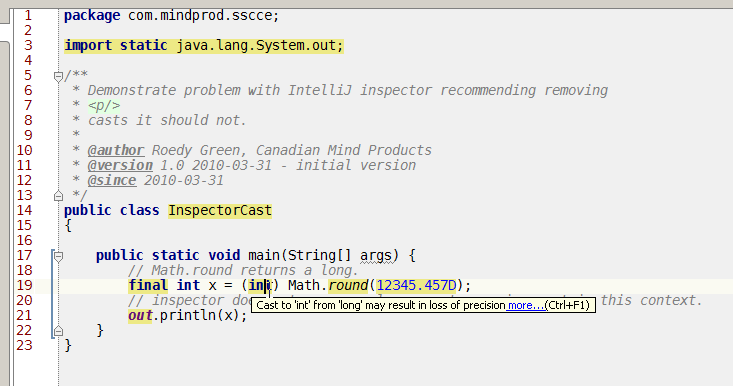
Task: Click line number 19 in the gutter
Action: (24, 285)
